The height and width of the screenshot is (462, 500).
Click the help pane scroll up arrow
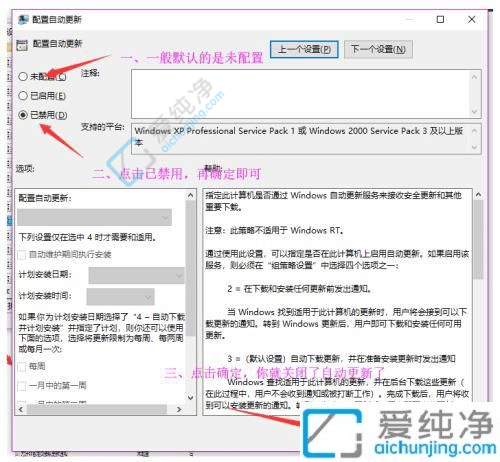[x=478, y=194]
